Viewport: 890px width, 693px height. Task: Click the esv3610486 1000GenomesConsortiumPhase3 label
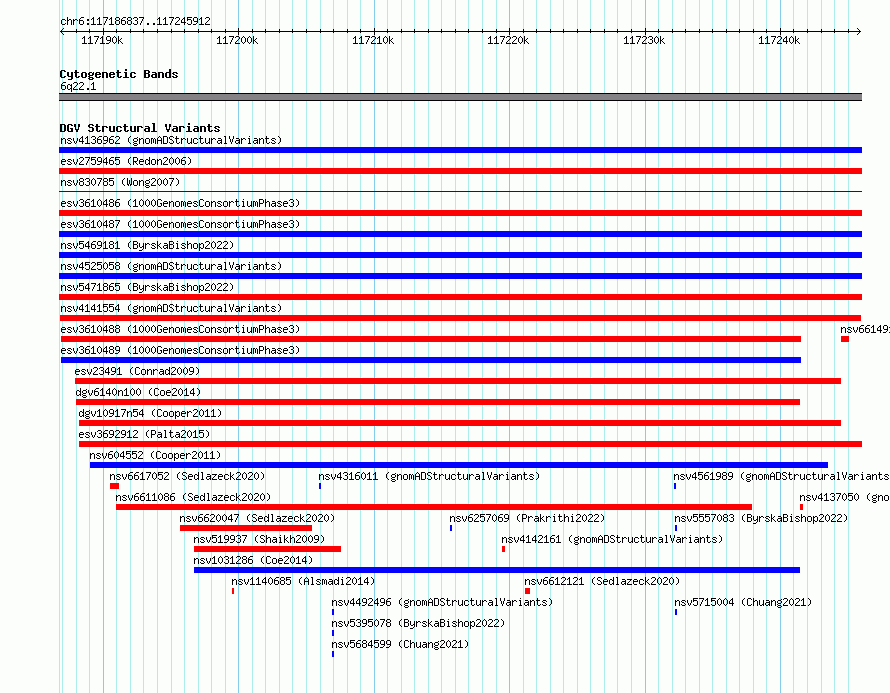point(180,203)
